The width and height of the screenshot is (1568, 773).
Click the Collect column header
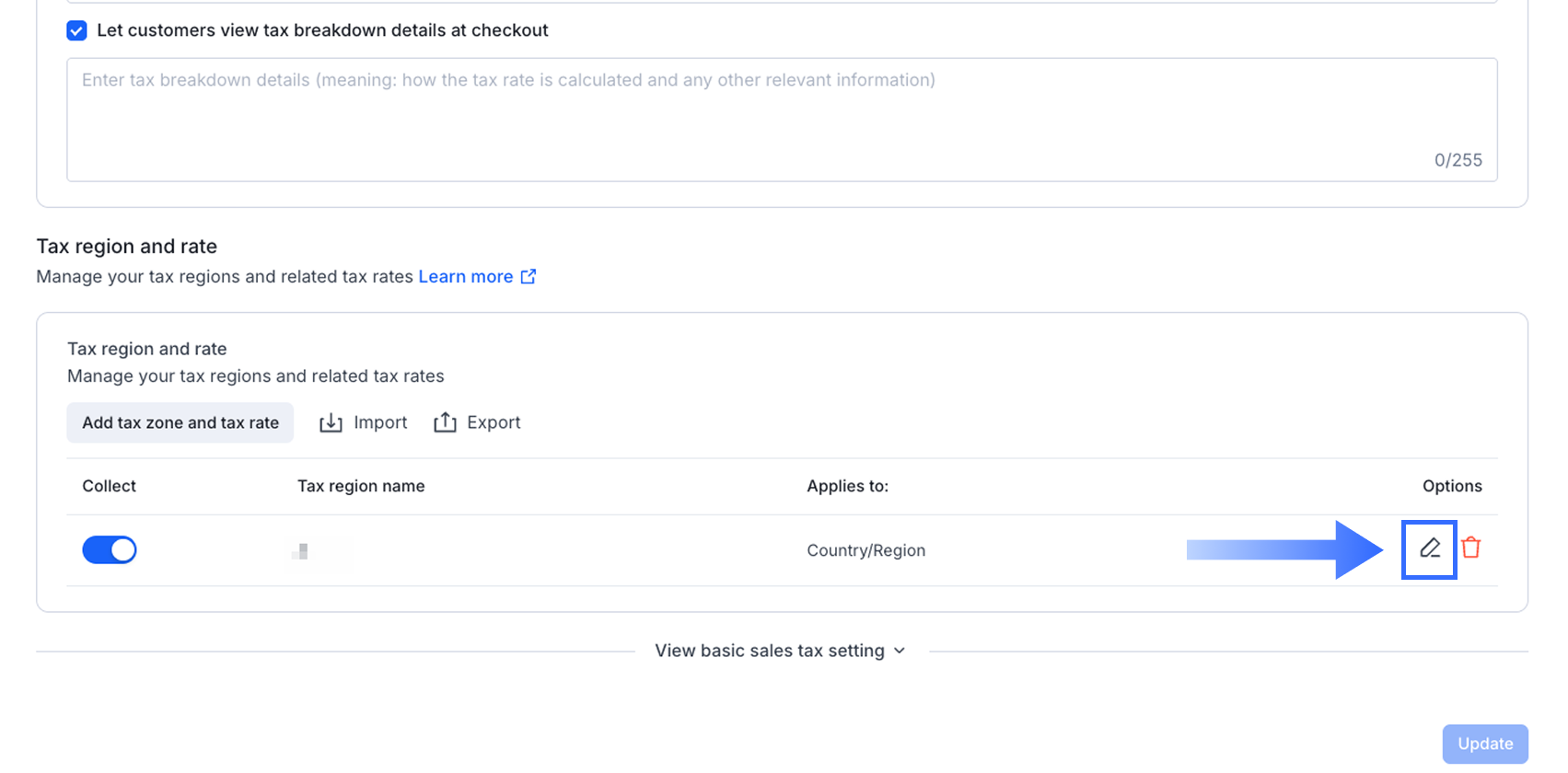click(109, 486)
